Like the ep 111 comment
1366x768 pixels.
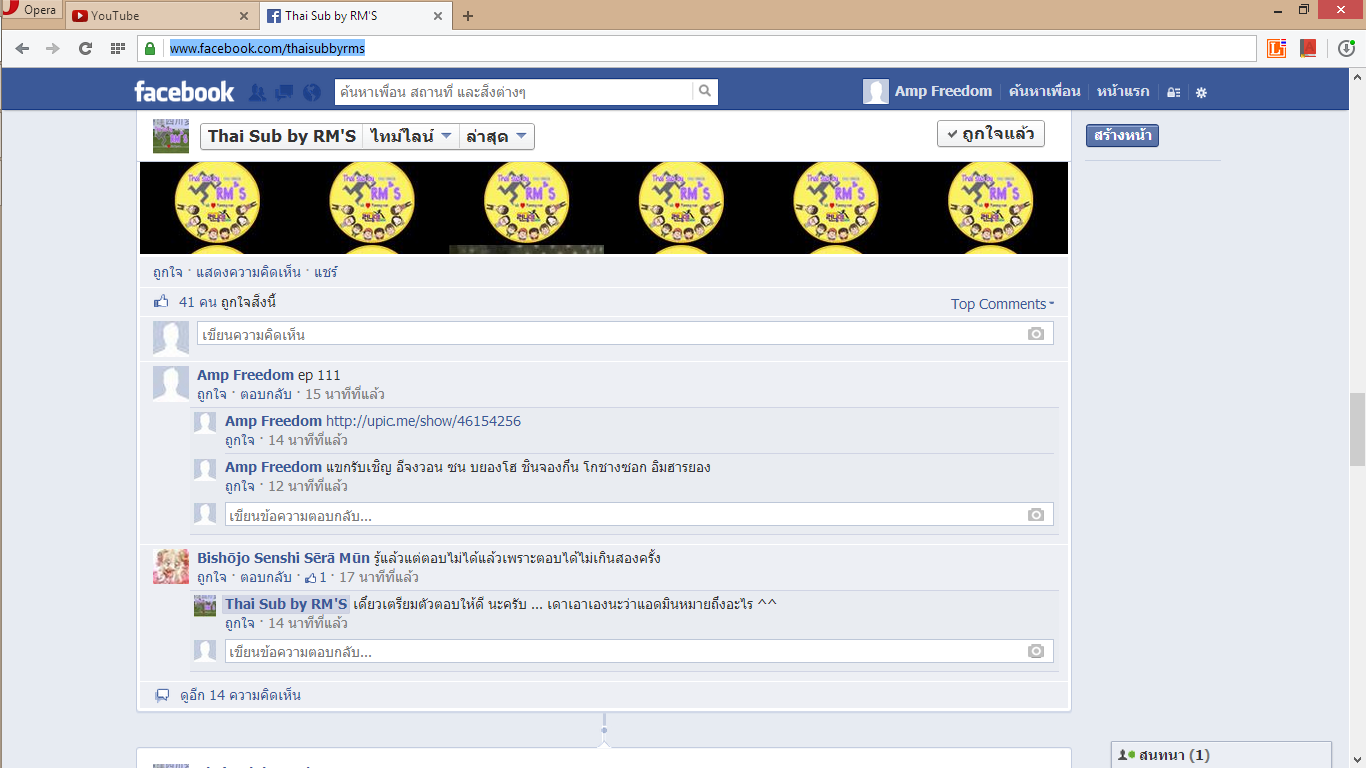click(212, 394)
